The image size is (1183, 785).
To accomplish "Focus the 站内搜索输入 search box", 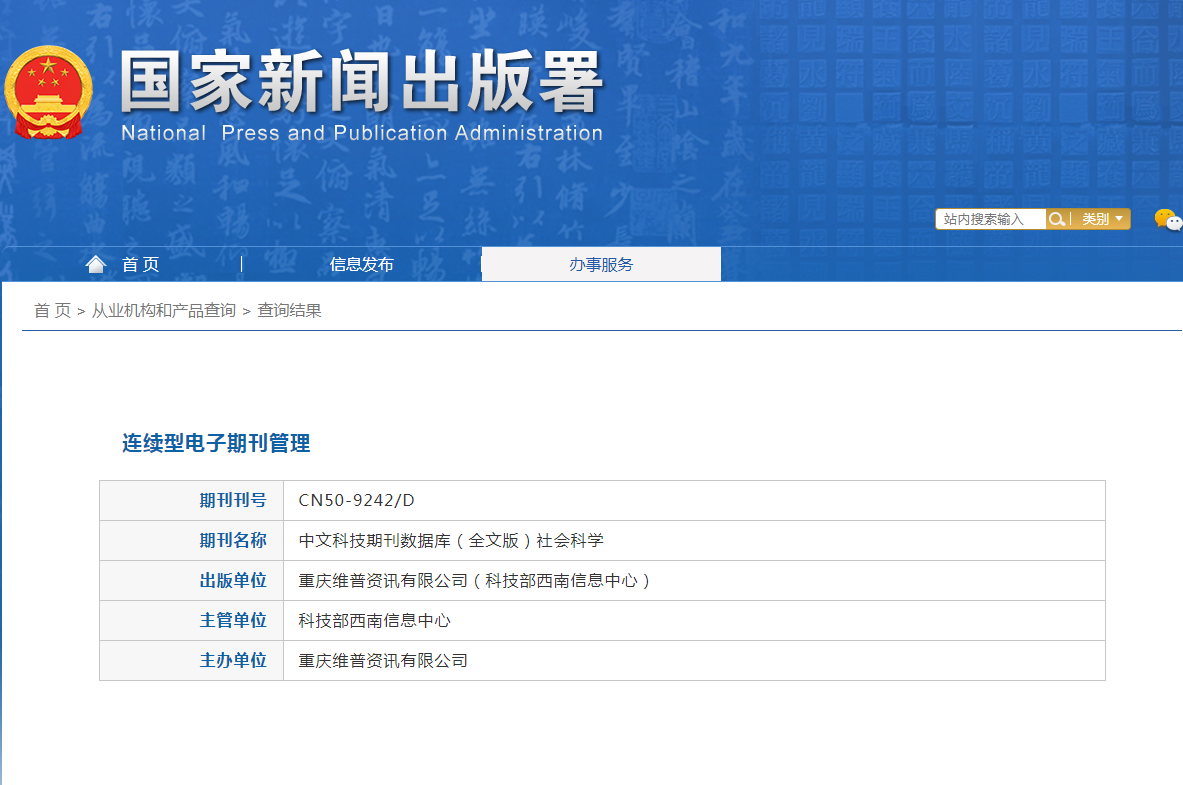I will 989,219.
